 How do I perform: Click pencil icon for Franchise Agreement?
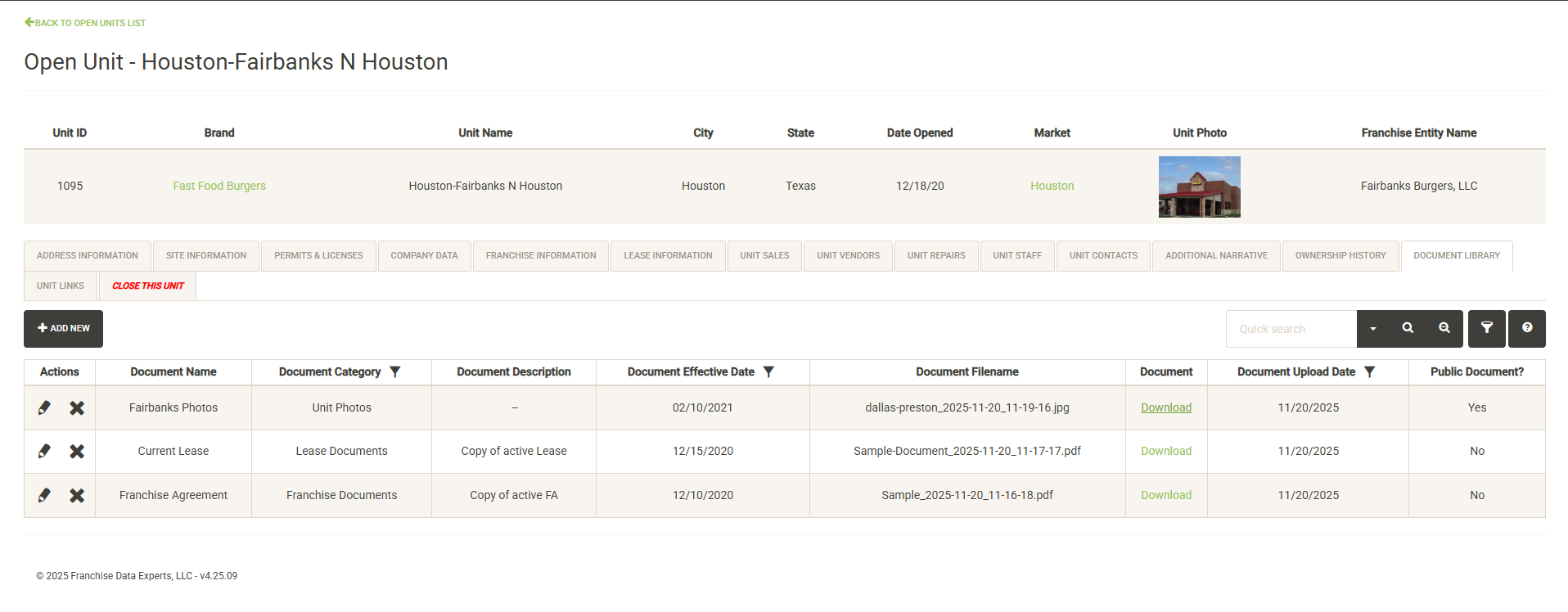point(45,495)
